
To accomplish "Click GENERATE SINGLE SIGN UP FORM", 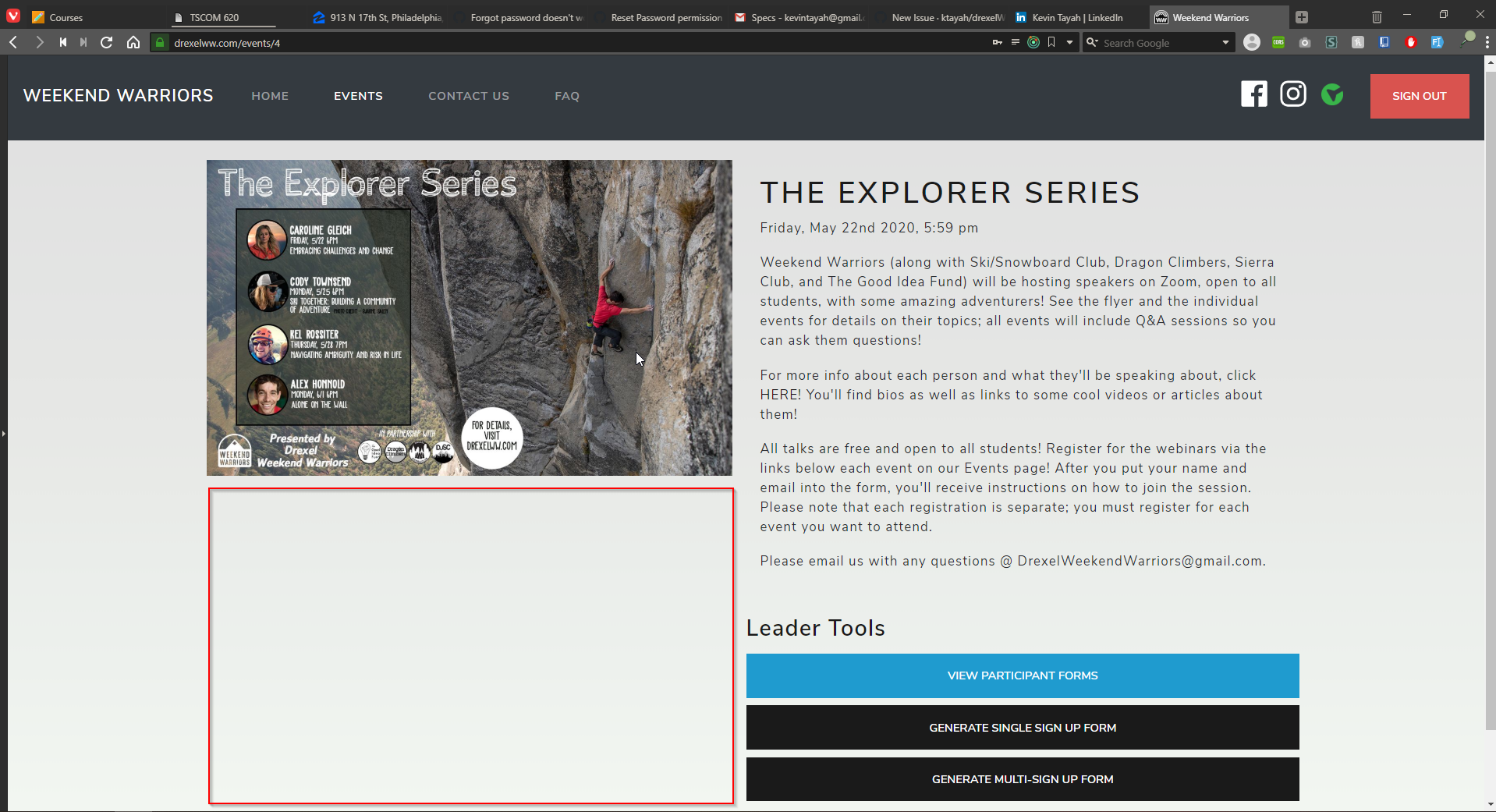I will tap(1023, 728).
